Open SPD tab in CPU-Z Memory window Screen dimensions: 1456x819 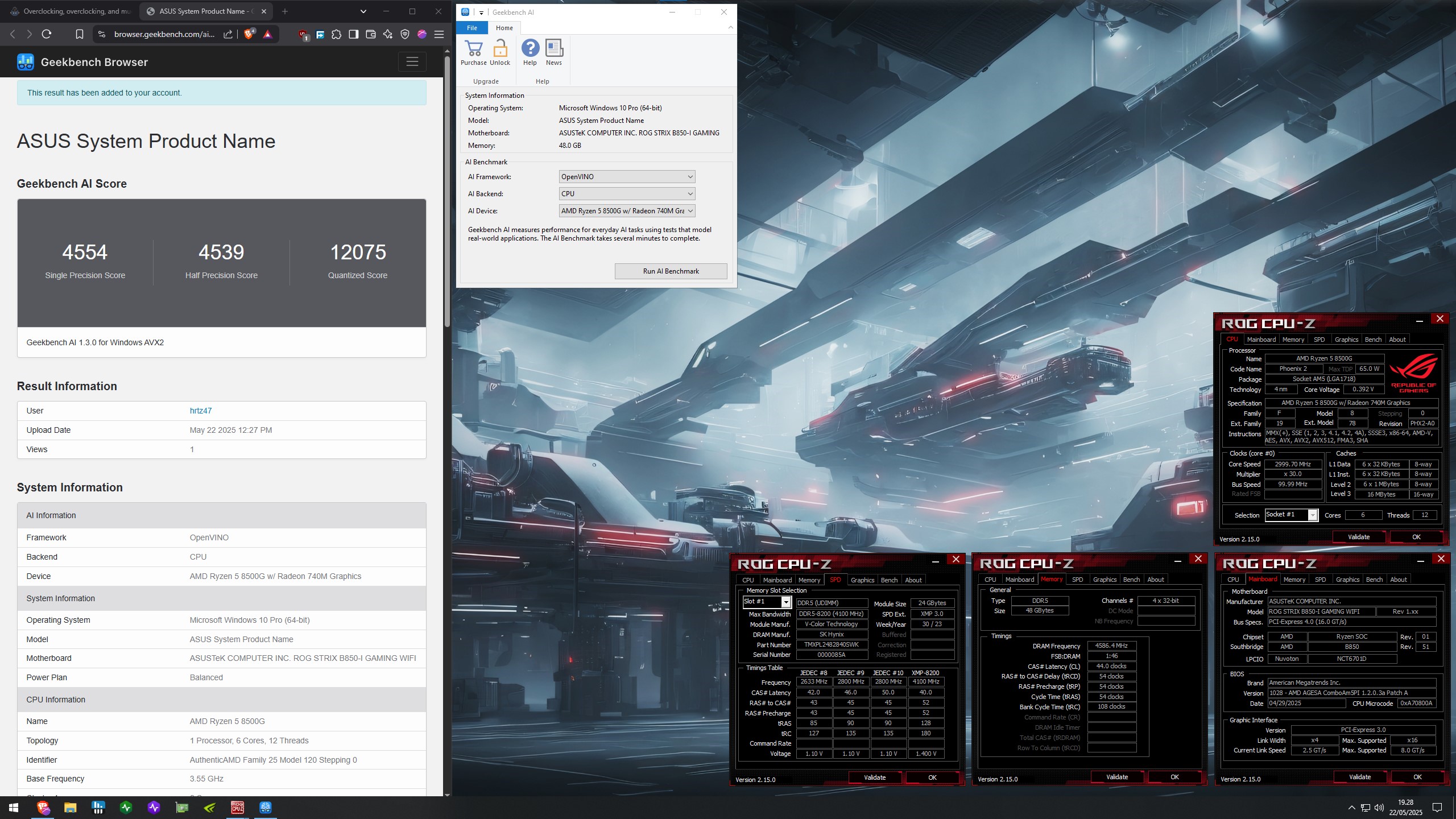click(1077, 580)
